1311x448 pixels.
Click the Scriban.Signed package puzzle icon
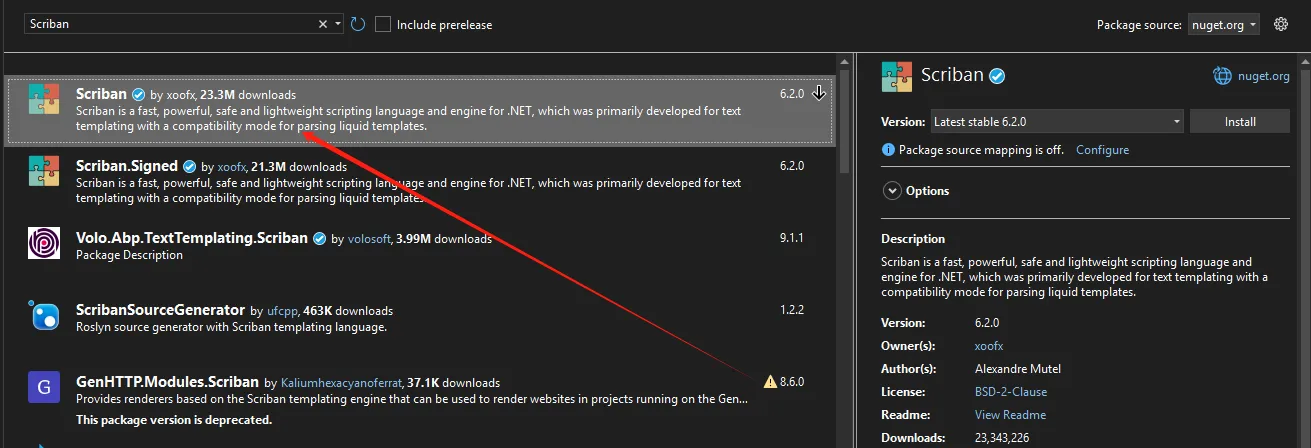[x=43, y=172]
